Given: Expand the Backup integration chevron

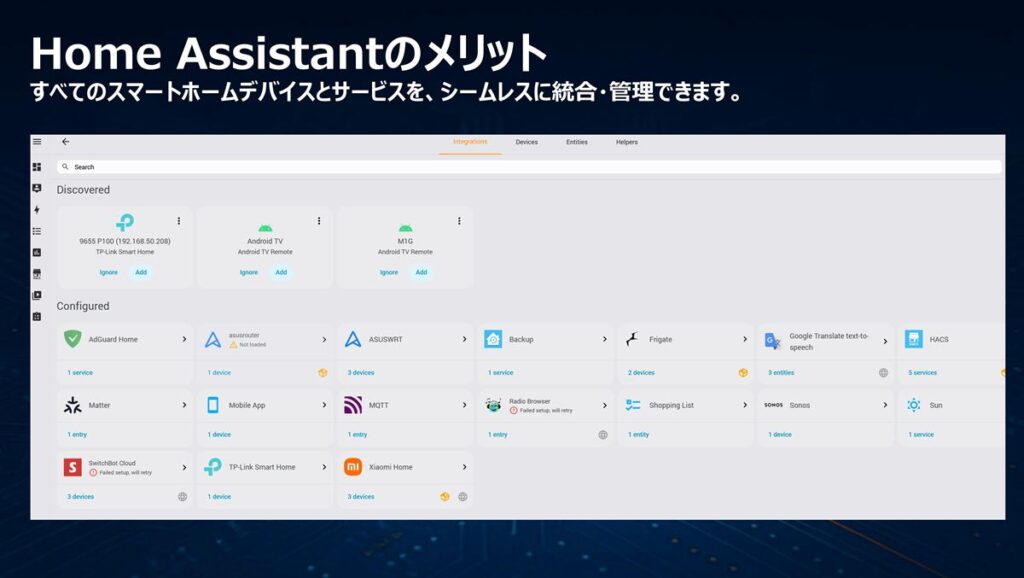Looking at the screenshot, I should (604, 339).
